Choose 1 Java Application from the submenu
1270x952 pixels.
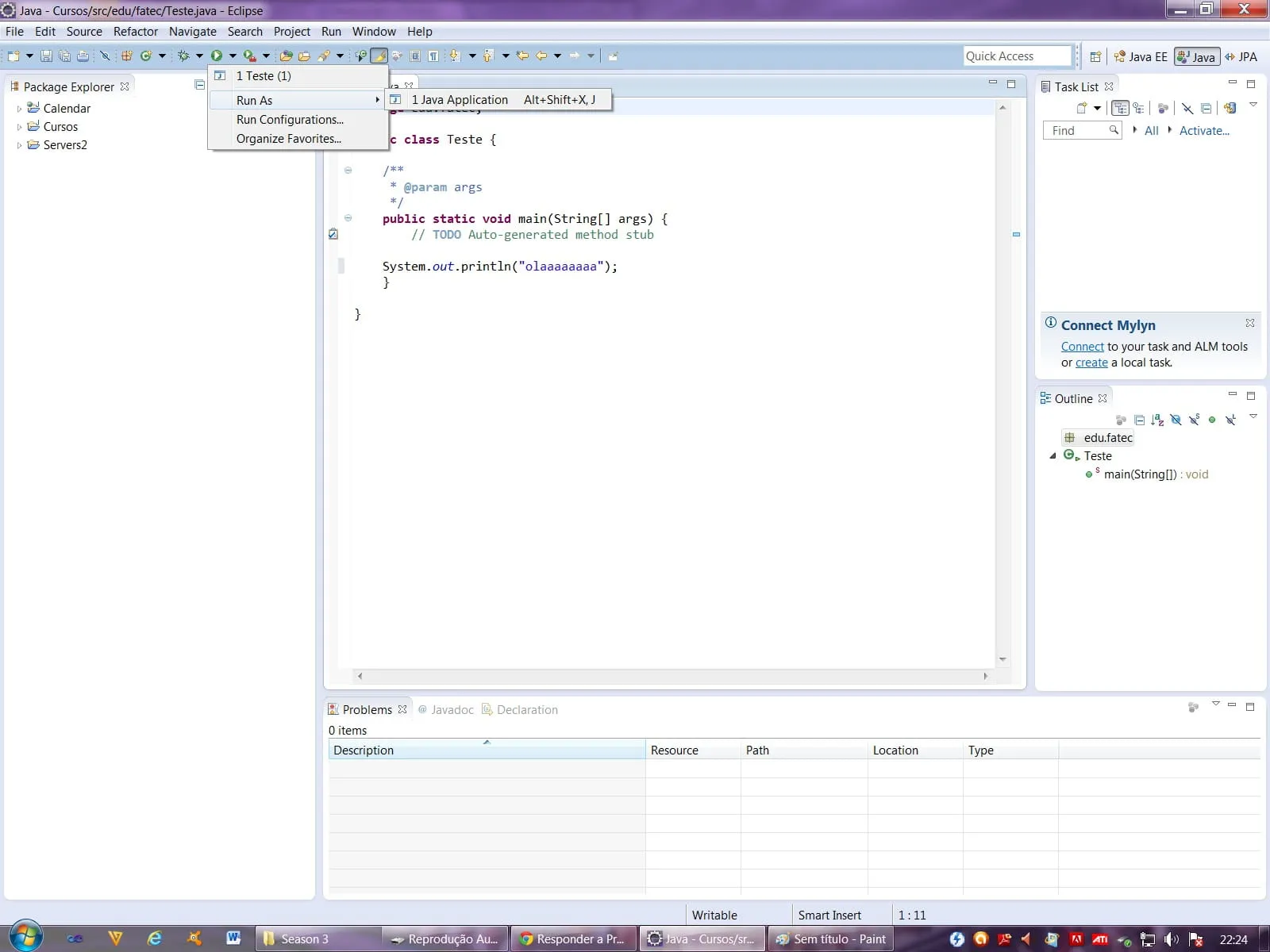point(460,100)
